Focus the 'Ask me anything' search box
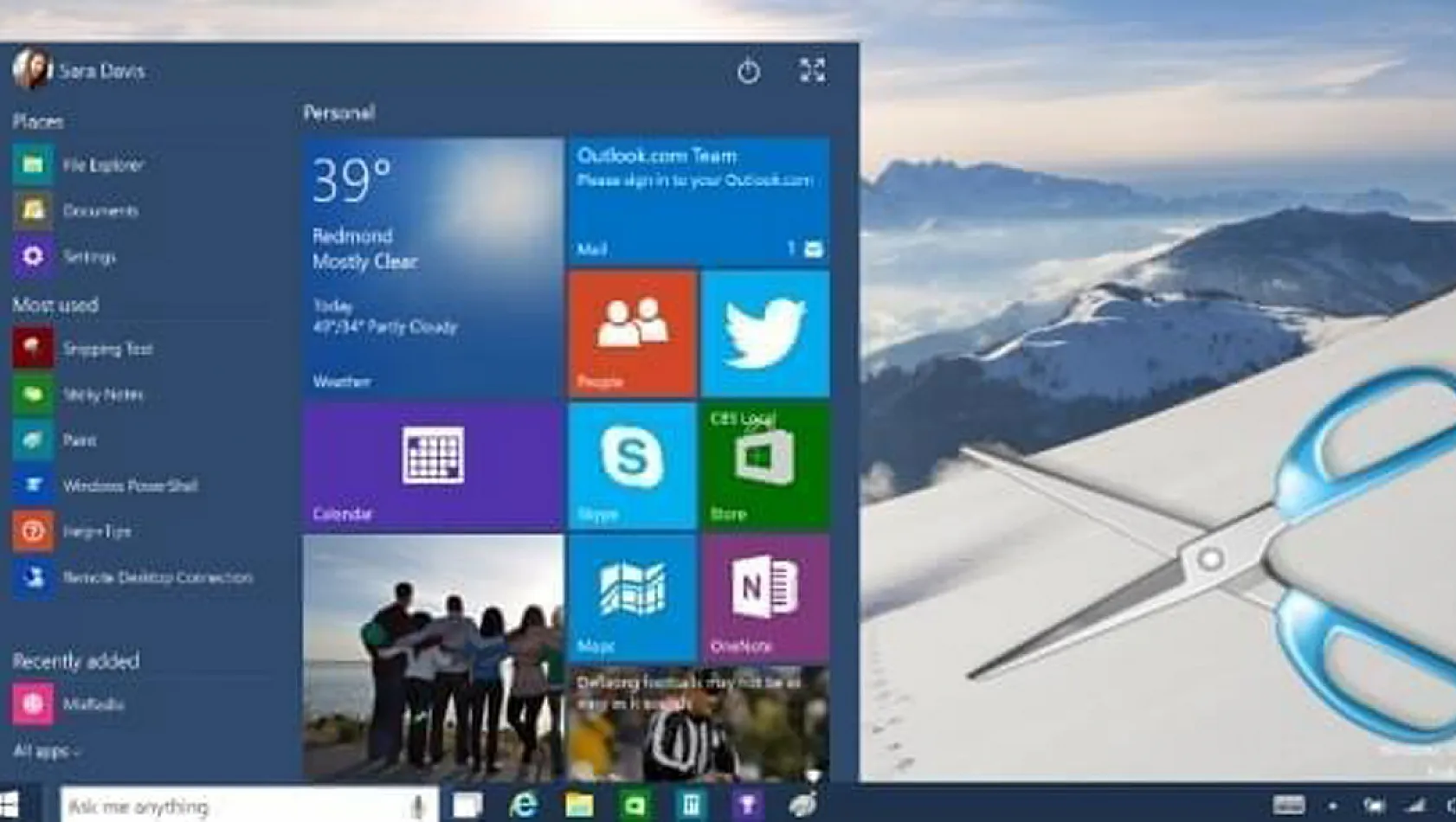This screenshot has width=1456, height=822. 249,806
